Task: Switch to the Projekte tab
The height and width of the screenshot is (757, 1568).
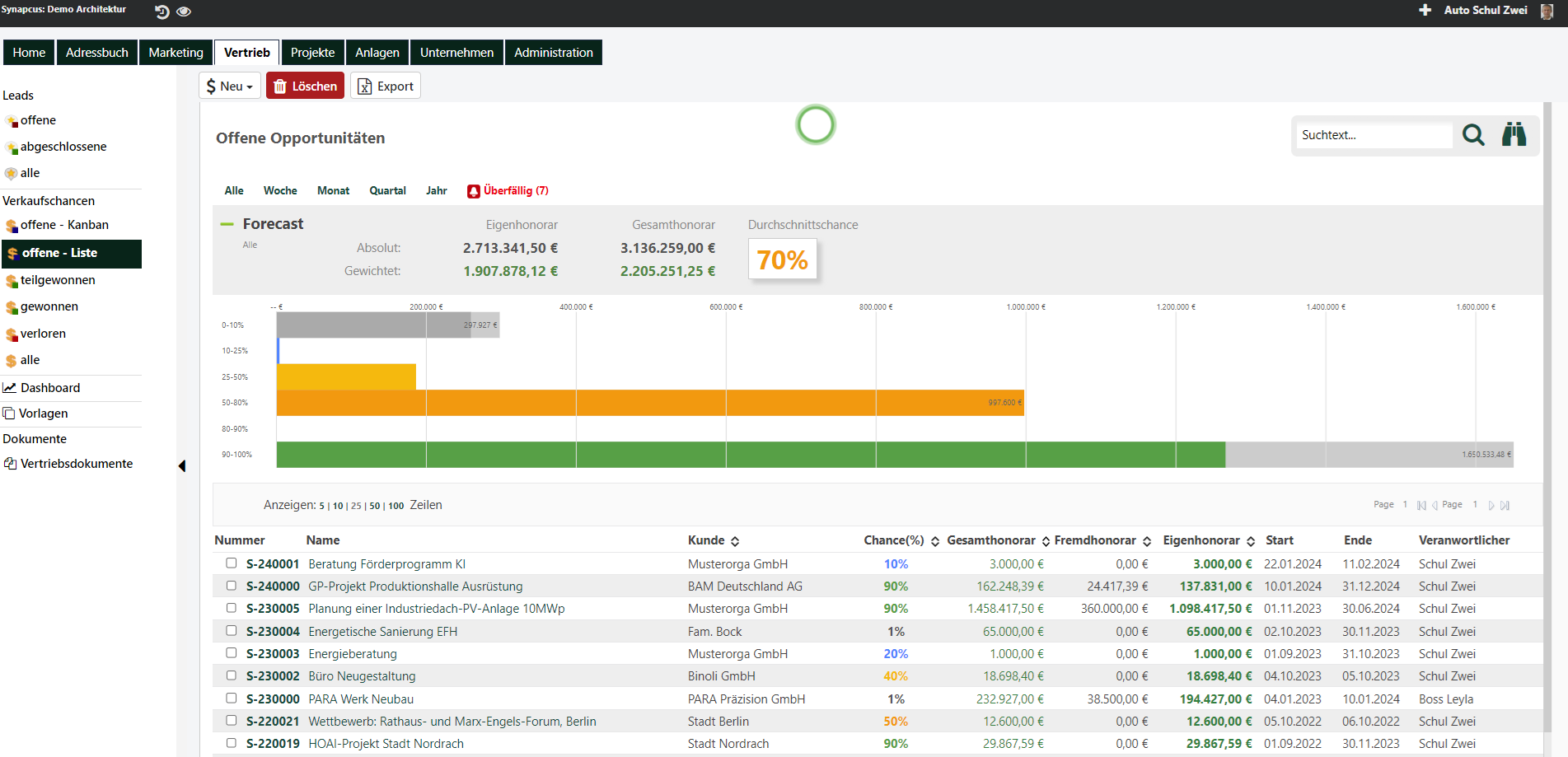Action: [312, 53]
